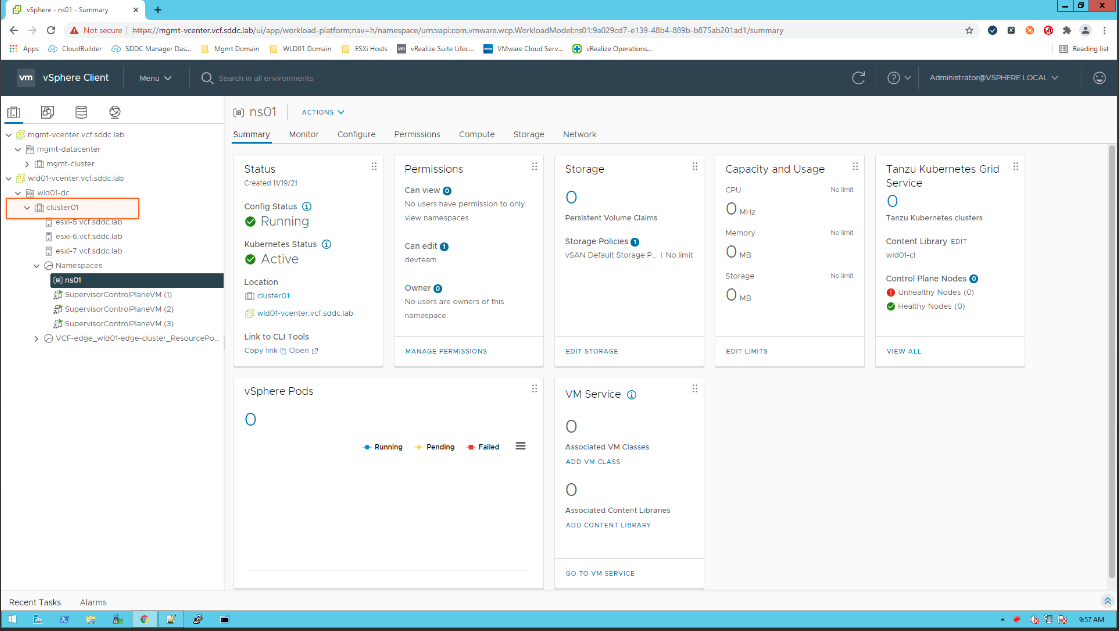Viewport: 1119px width, 631px height.
Task: Open the Compute tab
Action: pyautogui.click(x=477, y=134)
